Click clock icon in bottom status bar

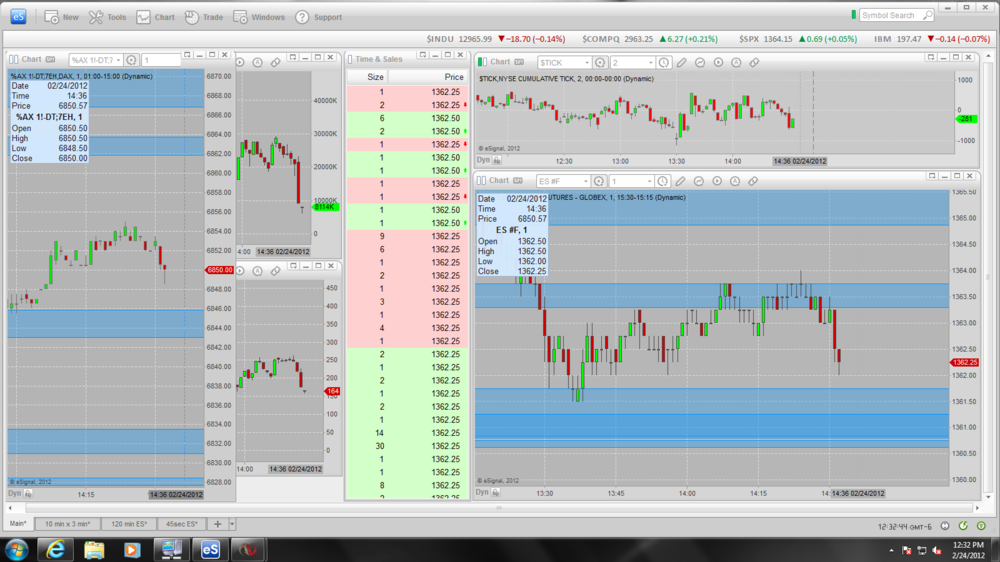tap(945, 526)
